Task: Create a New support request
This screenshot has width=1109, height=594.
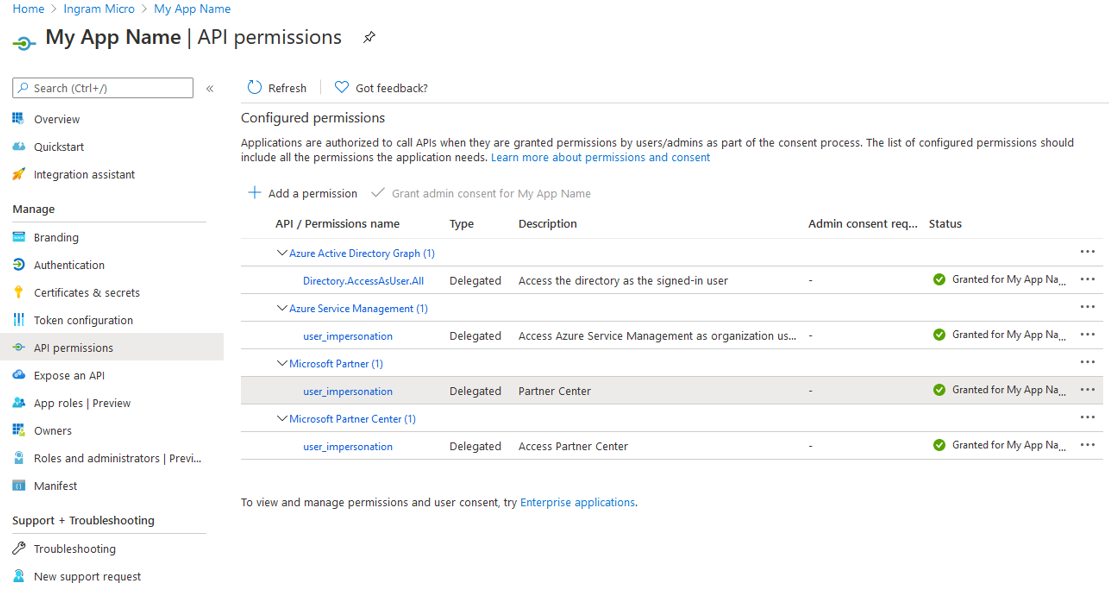Action: click(87, 576)
